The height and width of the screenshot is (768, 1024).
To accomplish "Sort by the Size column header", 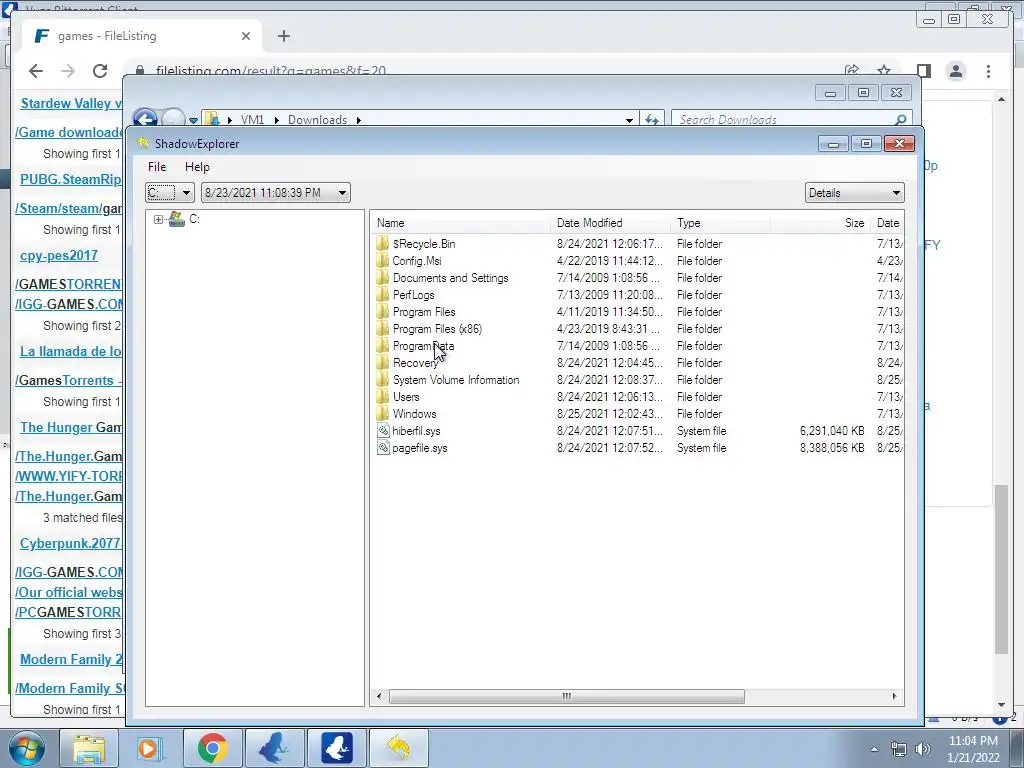I will pyautogui.click(x=821, y=223).
